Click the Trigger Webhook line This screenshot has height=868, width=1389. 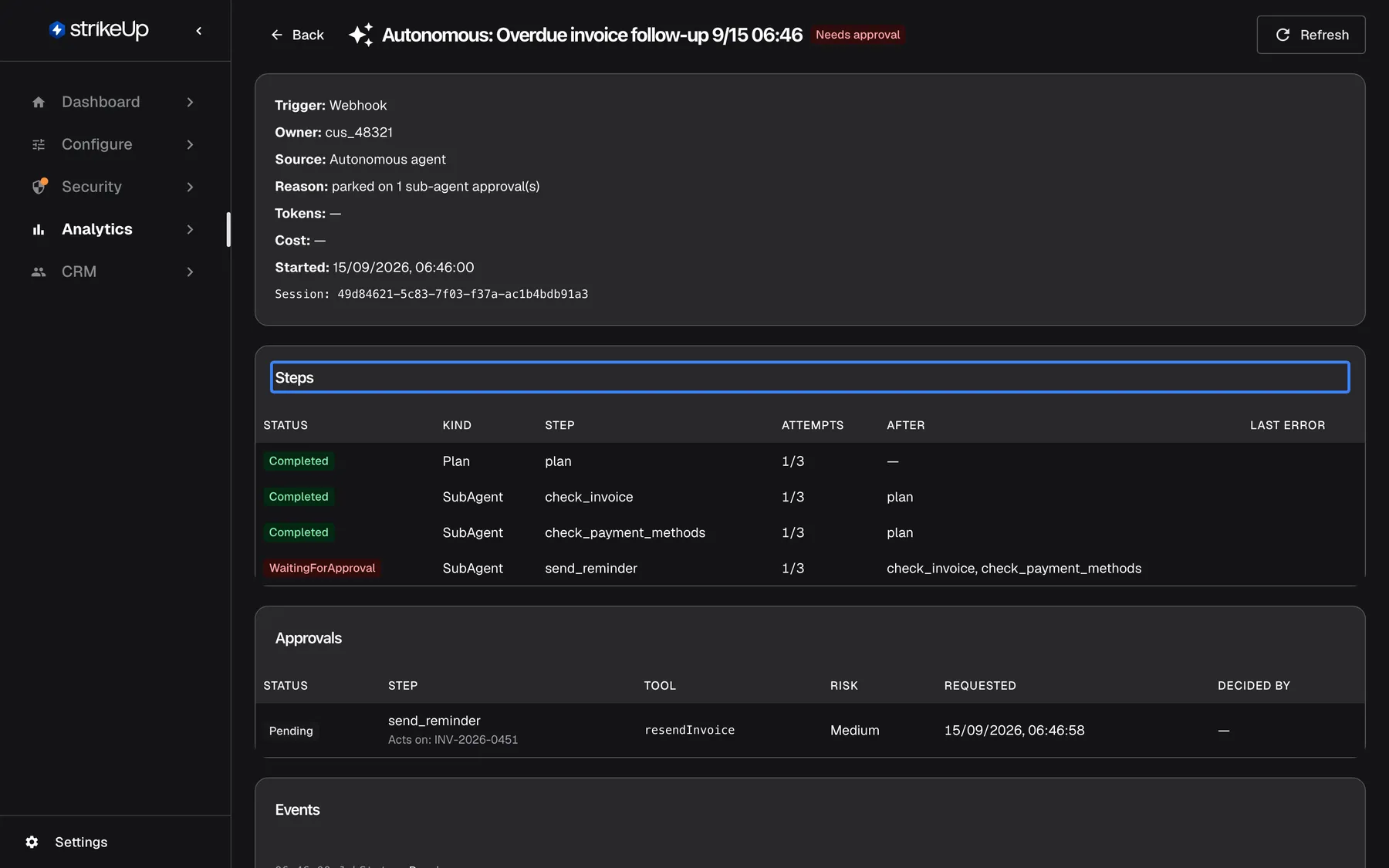330,105
